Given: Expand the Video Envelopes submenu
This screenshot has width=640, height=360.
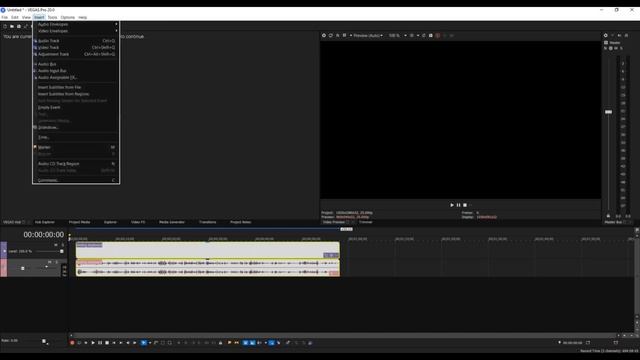Looking at the screenshot, I should point(76,31).
